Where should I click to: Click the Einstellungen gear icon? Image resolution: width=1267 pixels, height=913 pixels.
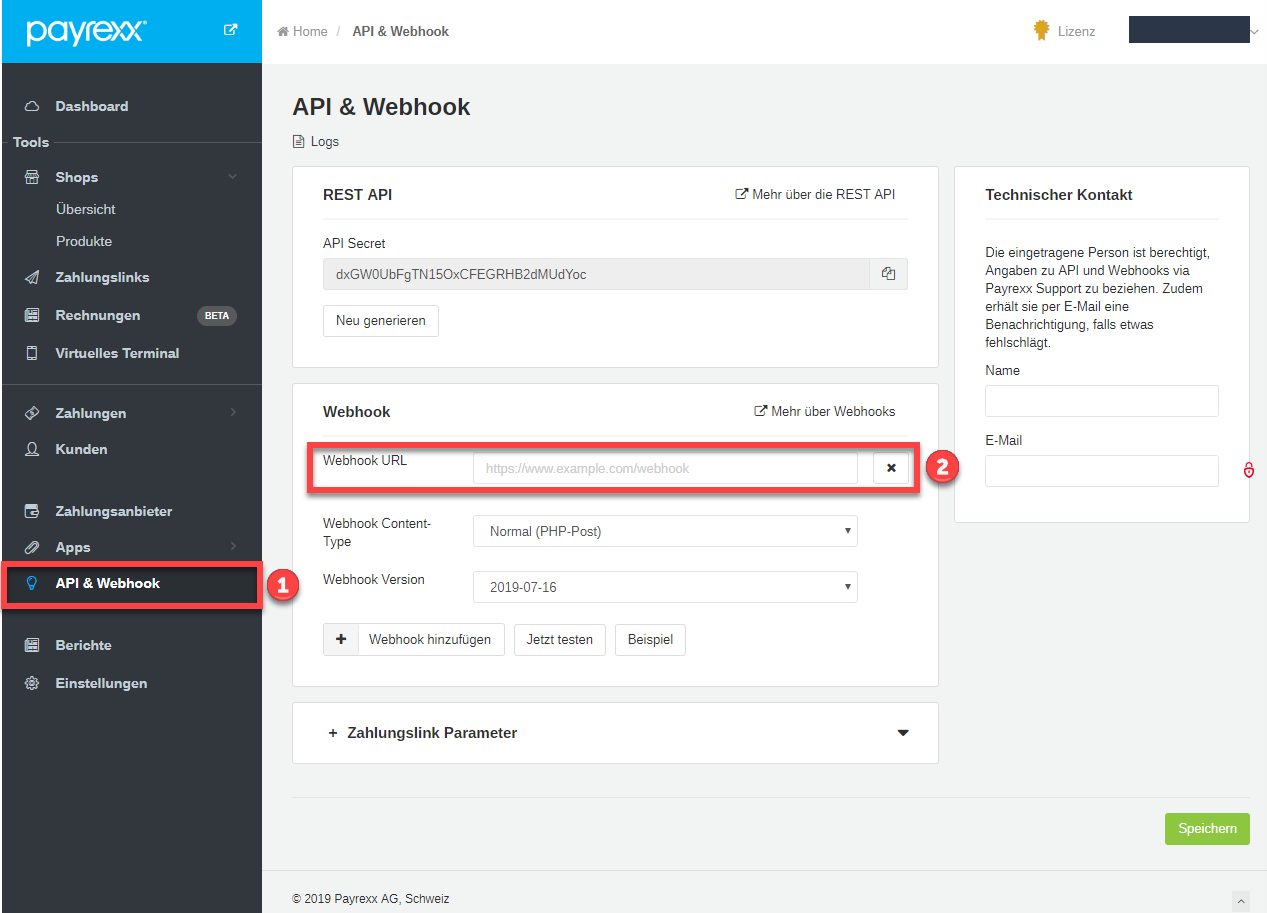click(x=32, y=683)
